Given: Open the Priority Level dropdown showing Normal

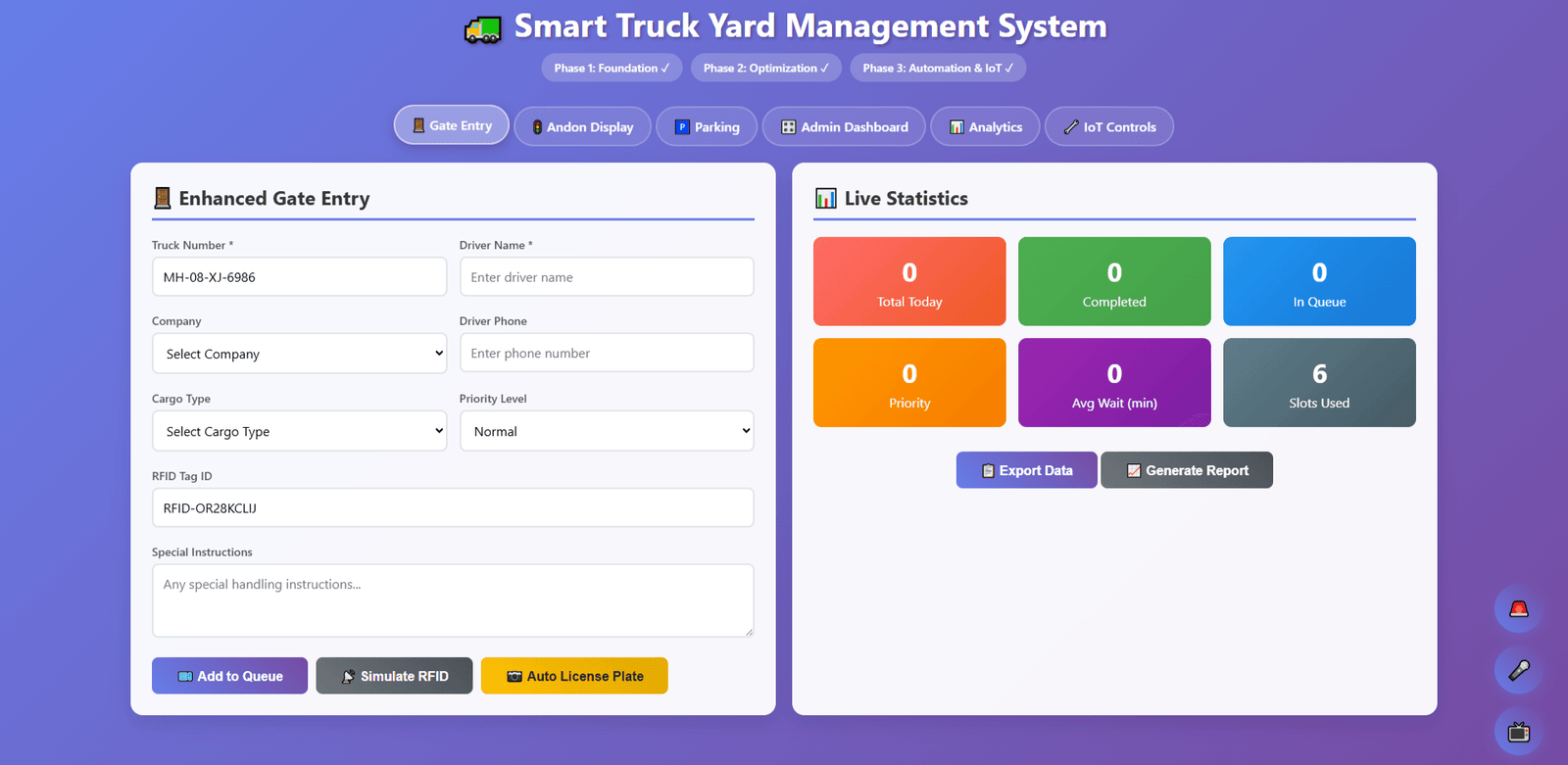Looking at the screenshot, I should click(607, 431).
